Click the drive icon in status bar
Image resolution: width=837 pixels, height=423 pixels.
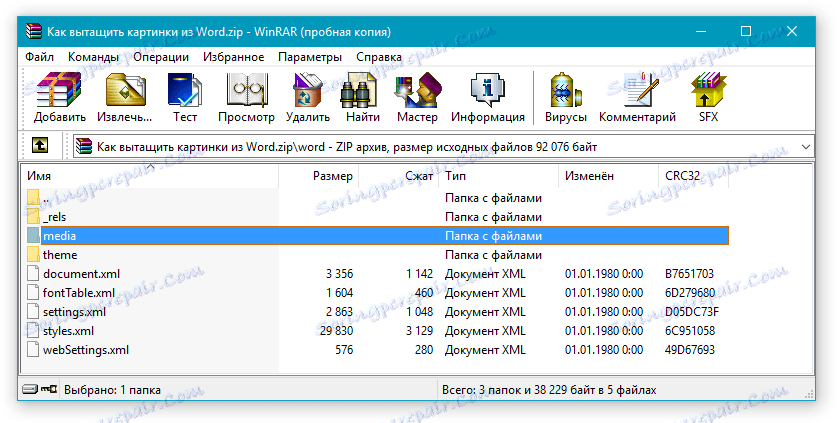30,389
